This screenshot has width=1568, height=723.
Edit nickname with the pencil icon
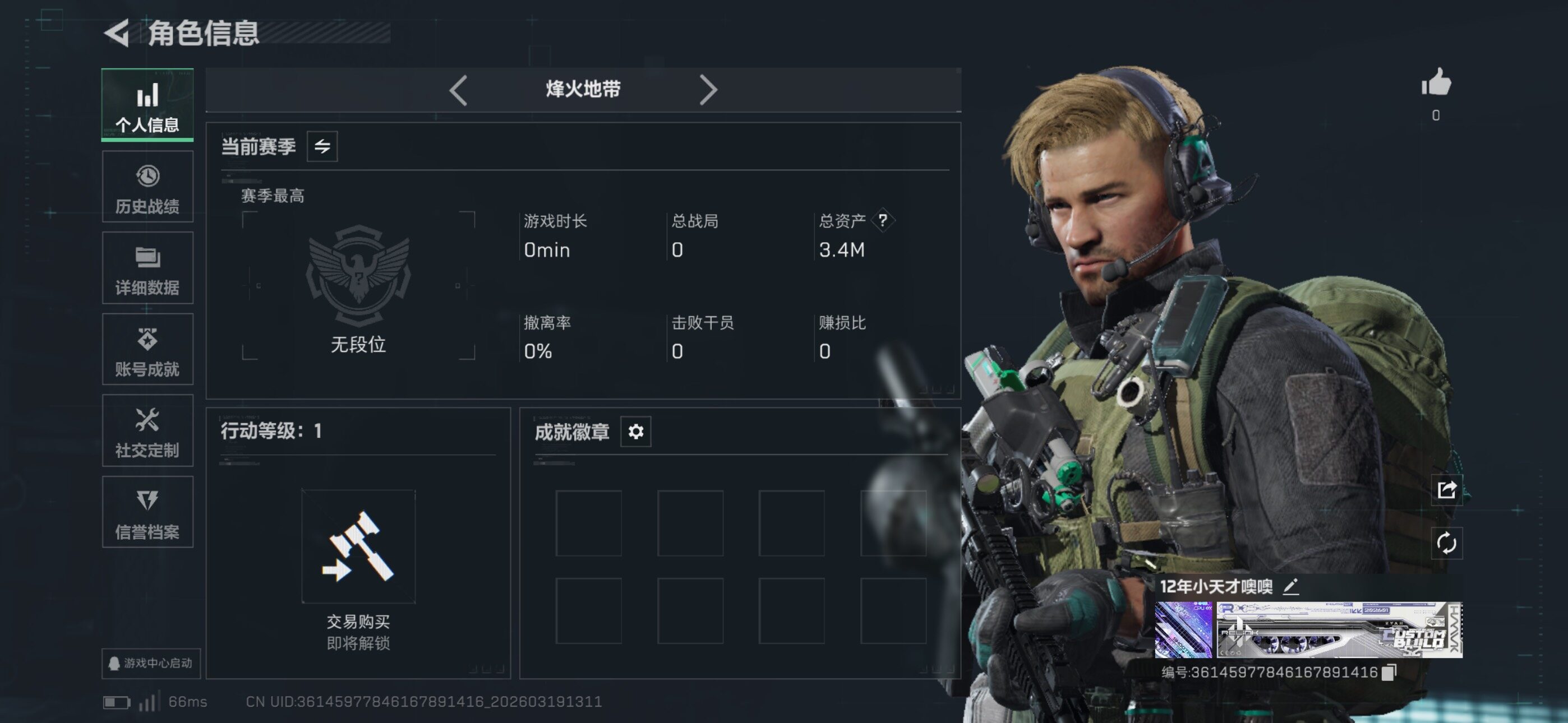(1290, 586)
